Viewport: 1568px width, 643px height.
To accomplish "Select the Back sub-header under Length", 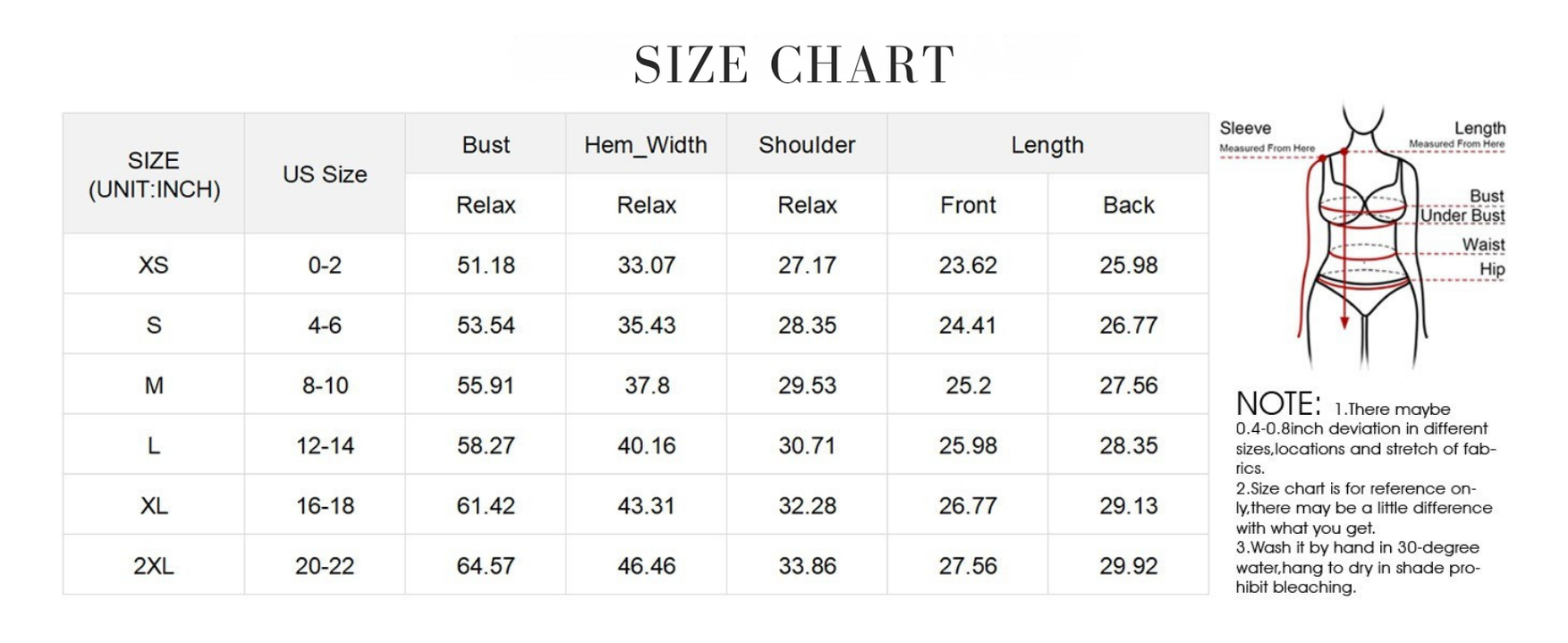I will [x=1129, y=205].
